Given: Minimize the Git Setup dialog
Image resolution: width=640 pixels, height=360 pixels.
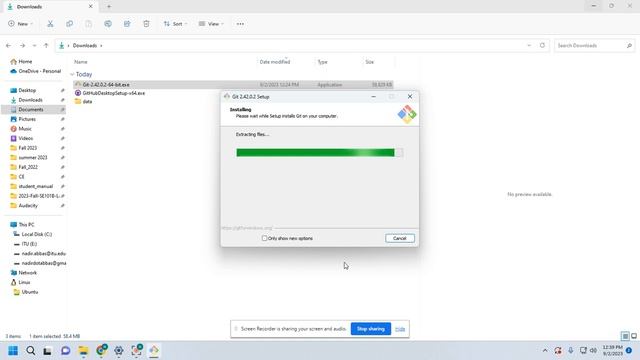Looking at the screenshot, I should (373, 97).
